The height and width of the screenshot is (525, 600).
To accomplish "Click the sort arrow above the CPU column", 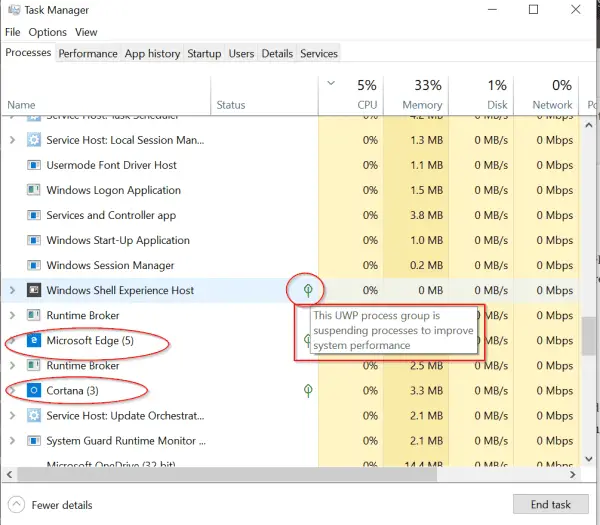I will (331, 83).
